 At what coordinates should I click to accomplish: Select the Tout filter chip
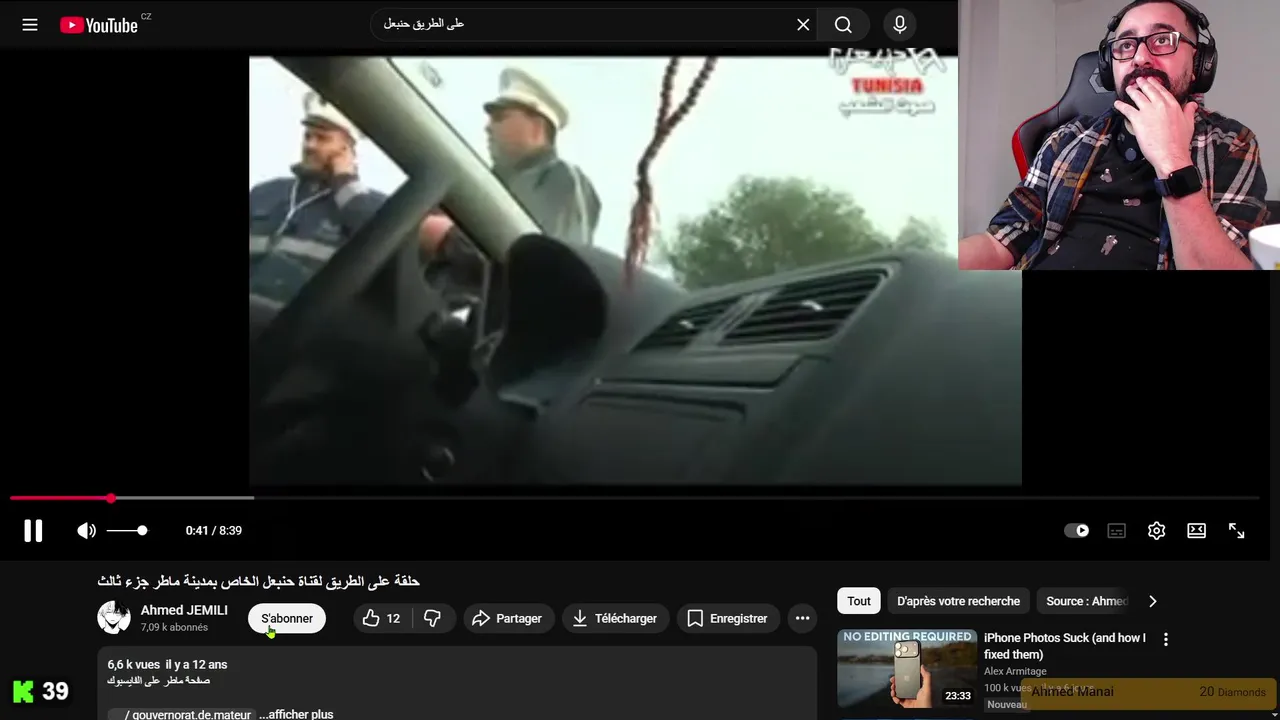(x=859, y=601)
